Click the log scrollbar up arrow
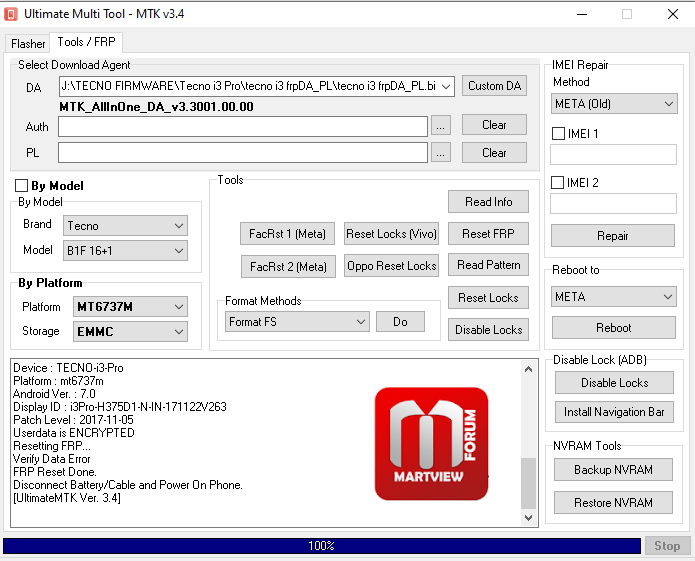 tap(528, 369)
